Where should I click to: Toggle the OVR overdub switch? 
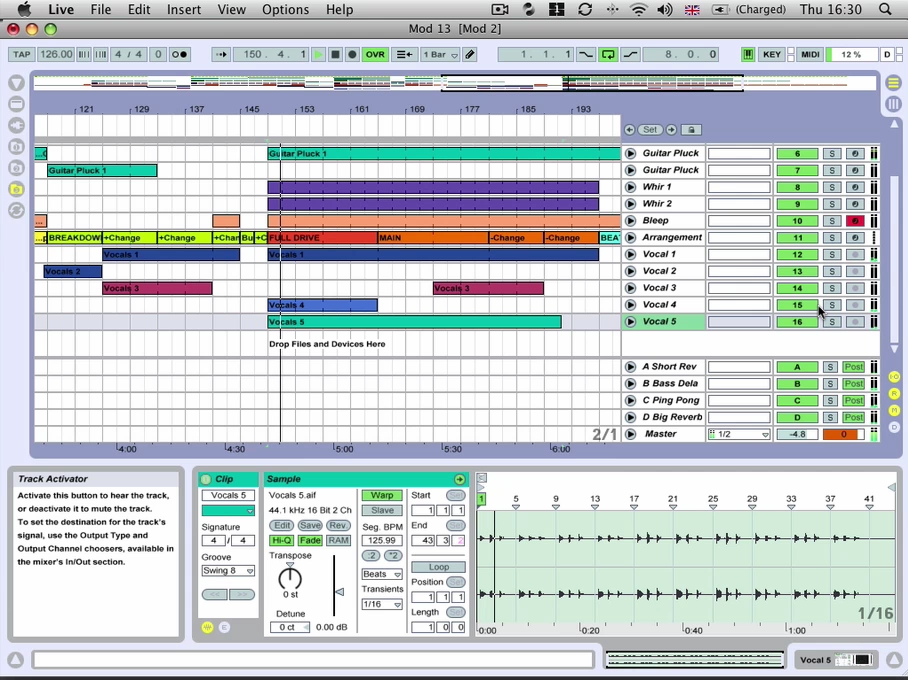[375, 54]
